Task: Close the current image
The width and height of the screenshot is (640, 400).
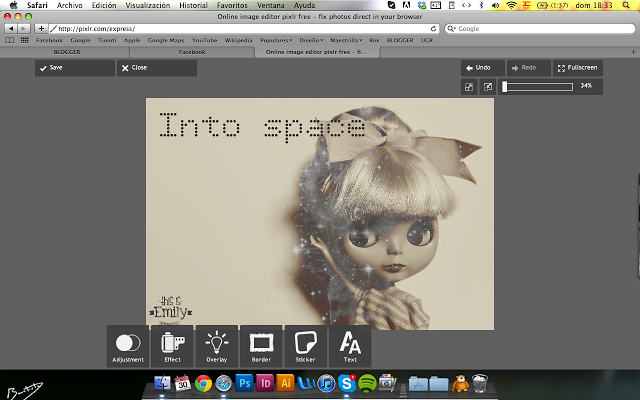Action: (155, 68)
